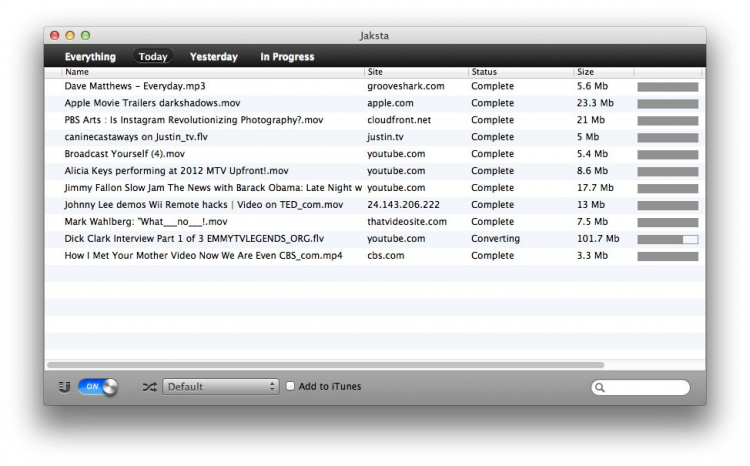This screenshot has width=750, height=466.
Task: Click the Dick Clark Interview conversion progress bar
Action: pyautogui.click(x=668, y=239)
